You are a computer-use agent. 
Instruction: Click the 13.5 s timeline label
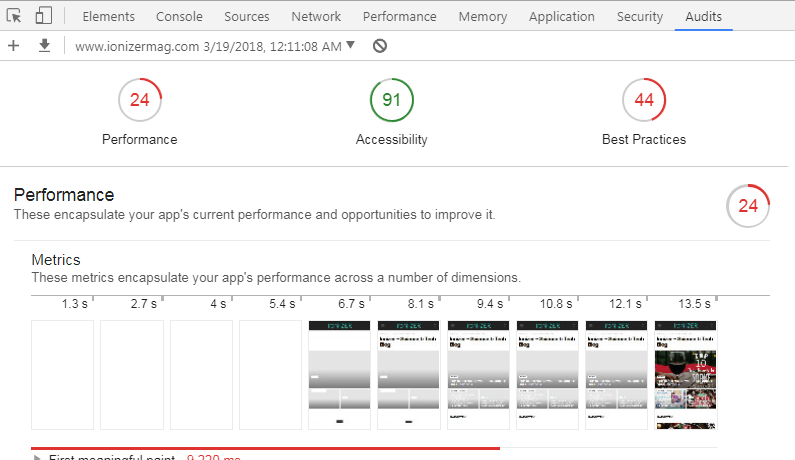694,304
